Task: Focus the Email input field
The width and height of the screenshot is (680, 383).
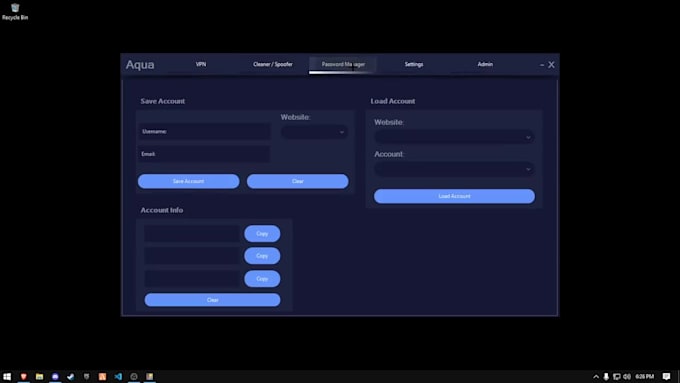Action: [204, 154]
